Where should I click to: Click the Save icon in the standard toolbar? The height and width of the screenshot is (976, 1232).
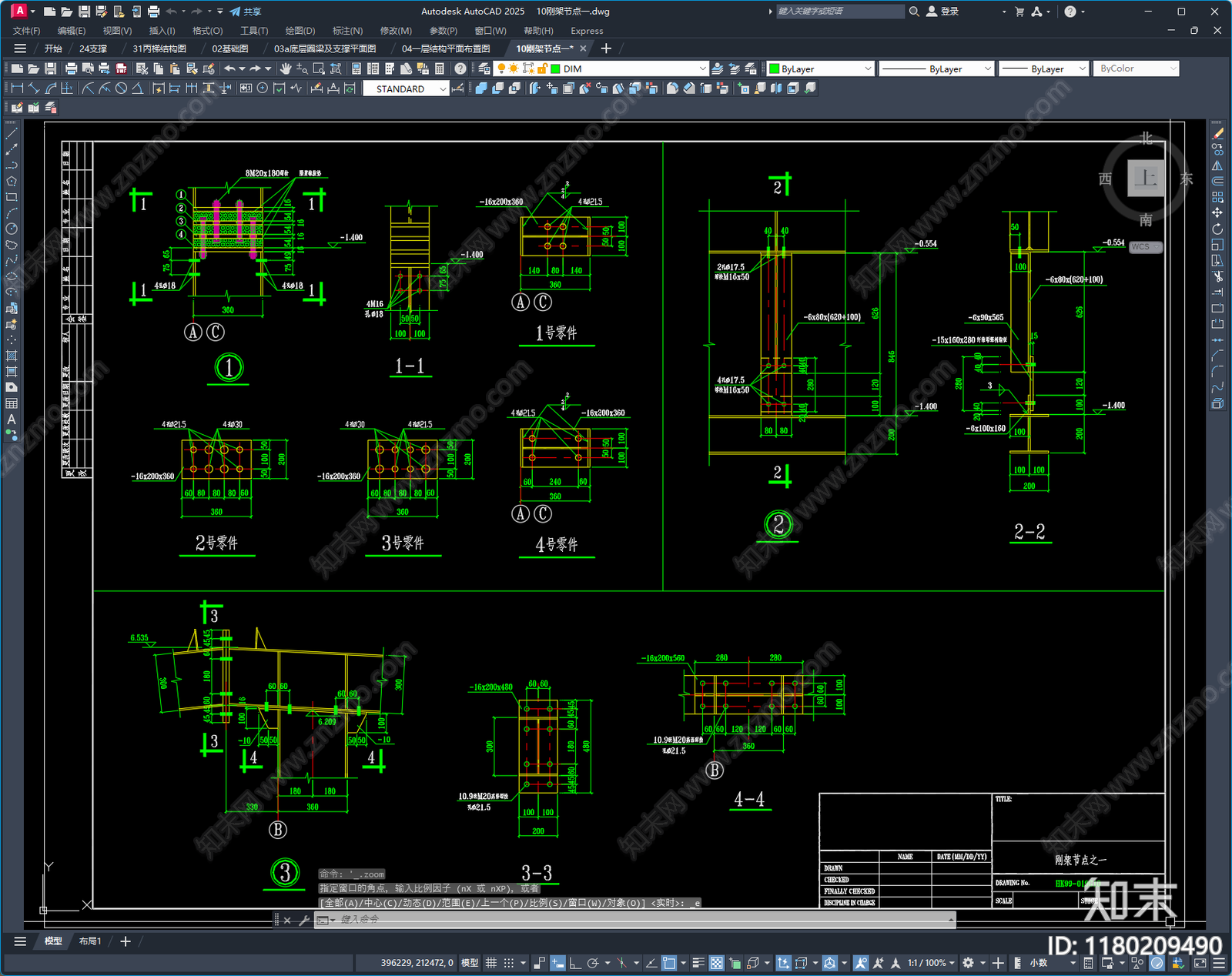[x=51, y=69]
